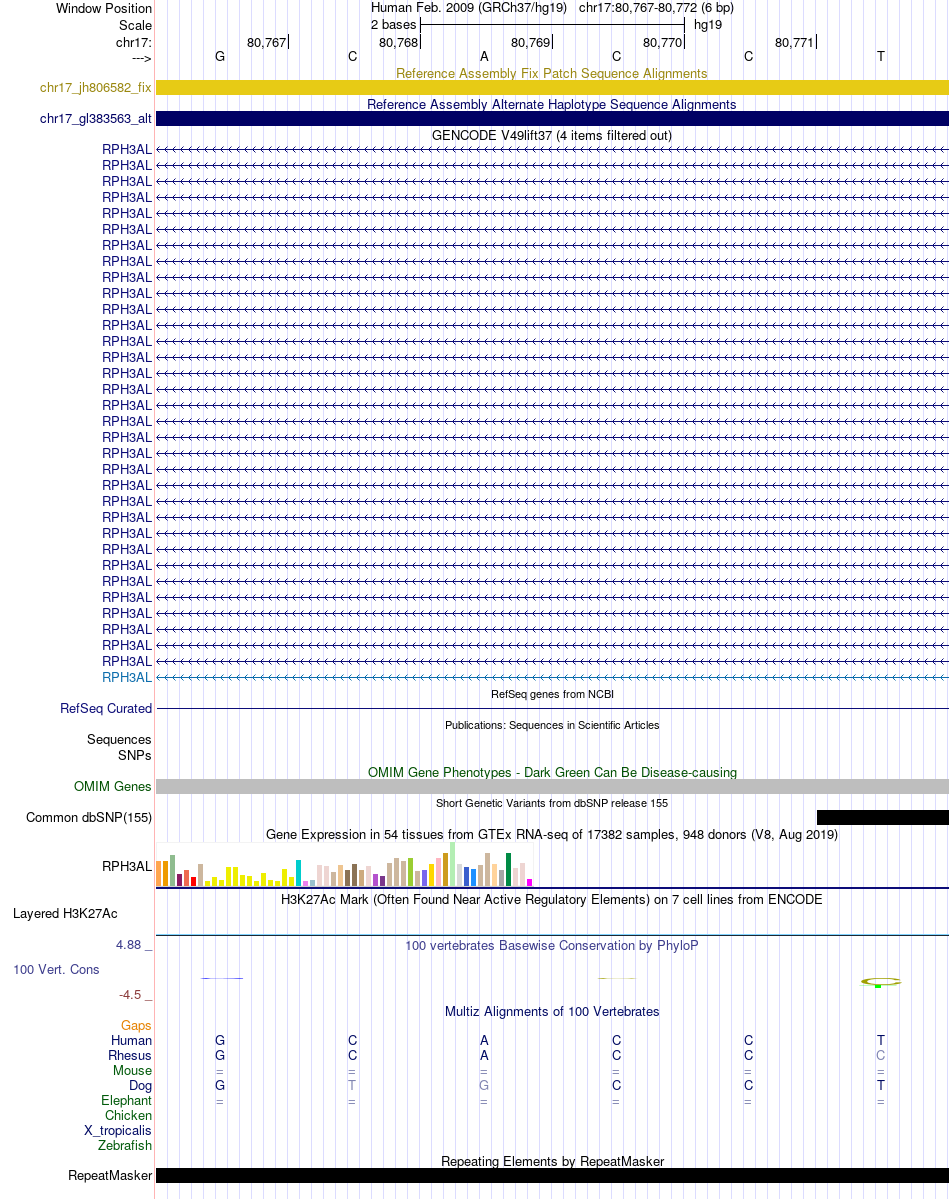
Task: Click the light G in the Dog row
Action: click(484, 1086)
